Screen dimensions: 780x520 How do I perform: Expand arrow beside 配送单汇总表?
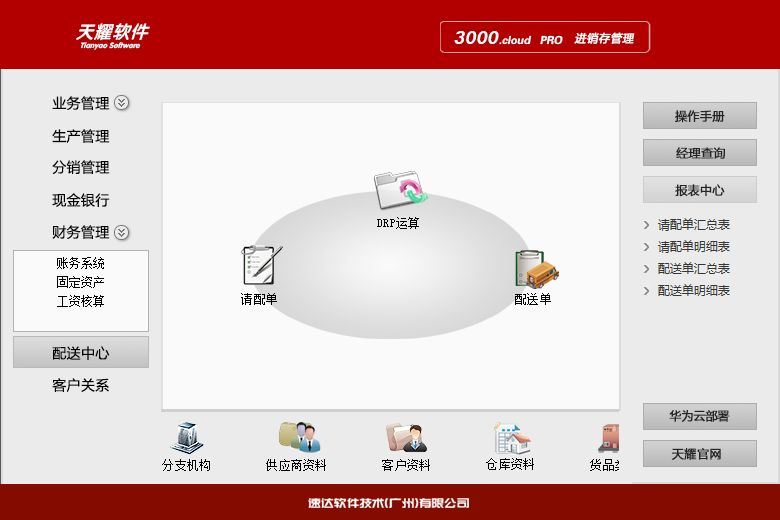[x=646, y=269]
